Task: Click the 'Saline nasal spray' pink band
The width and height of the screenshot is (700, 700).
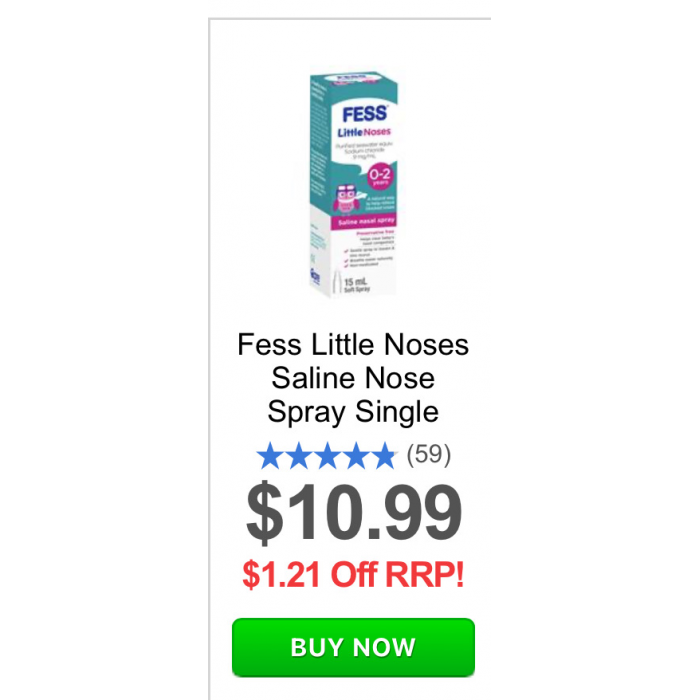Action: (363, 221)
